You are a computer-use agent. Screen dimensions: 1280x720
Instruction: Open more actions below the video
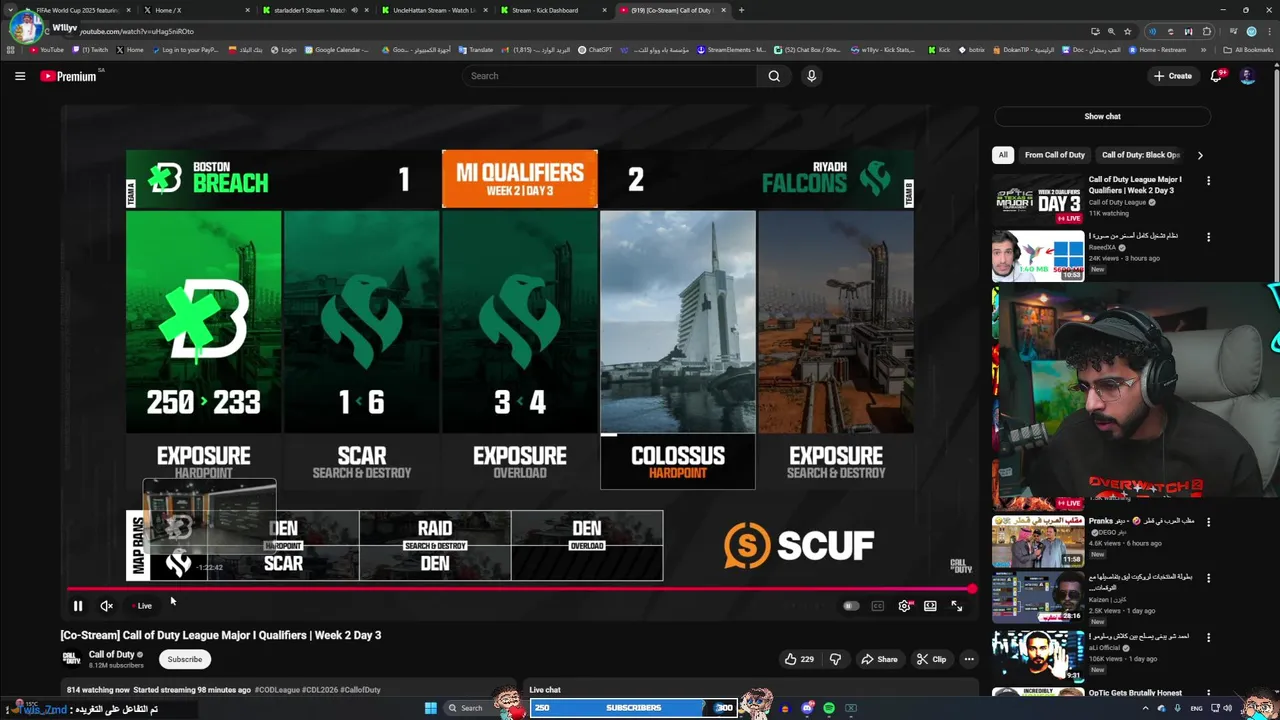coord(968,659)
